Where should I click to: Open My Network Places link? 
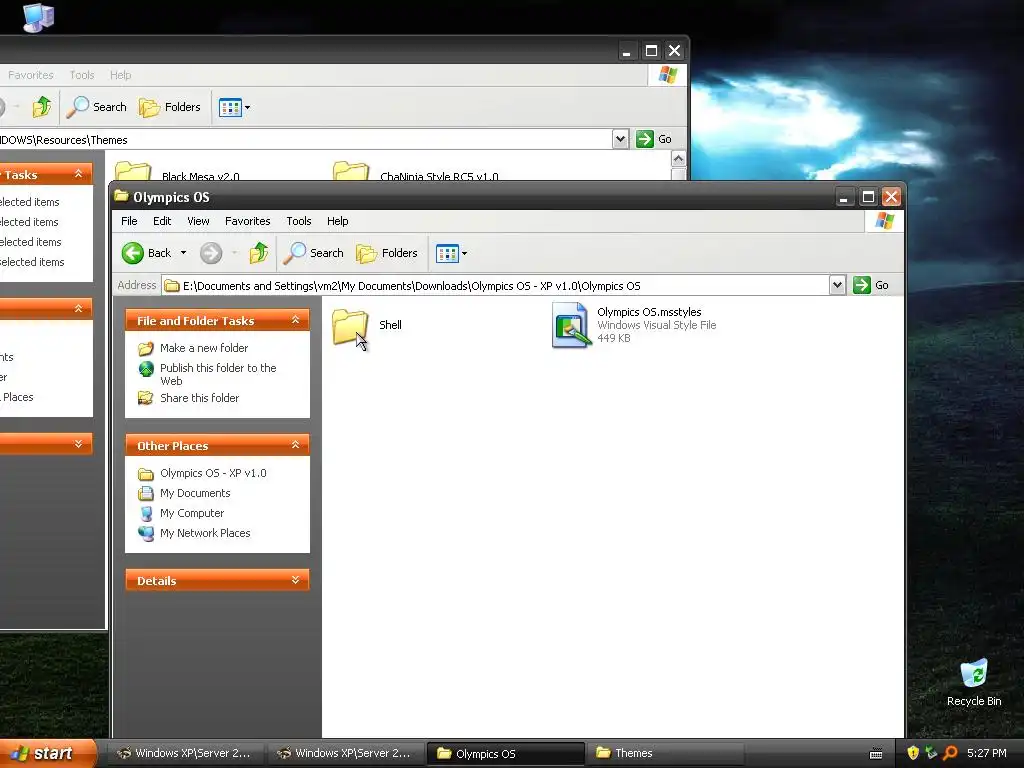[205, 533]
